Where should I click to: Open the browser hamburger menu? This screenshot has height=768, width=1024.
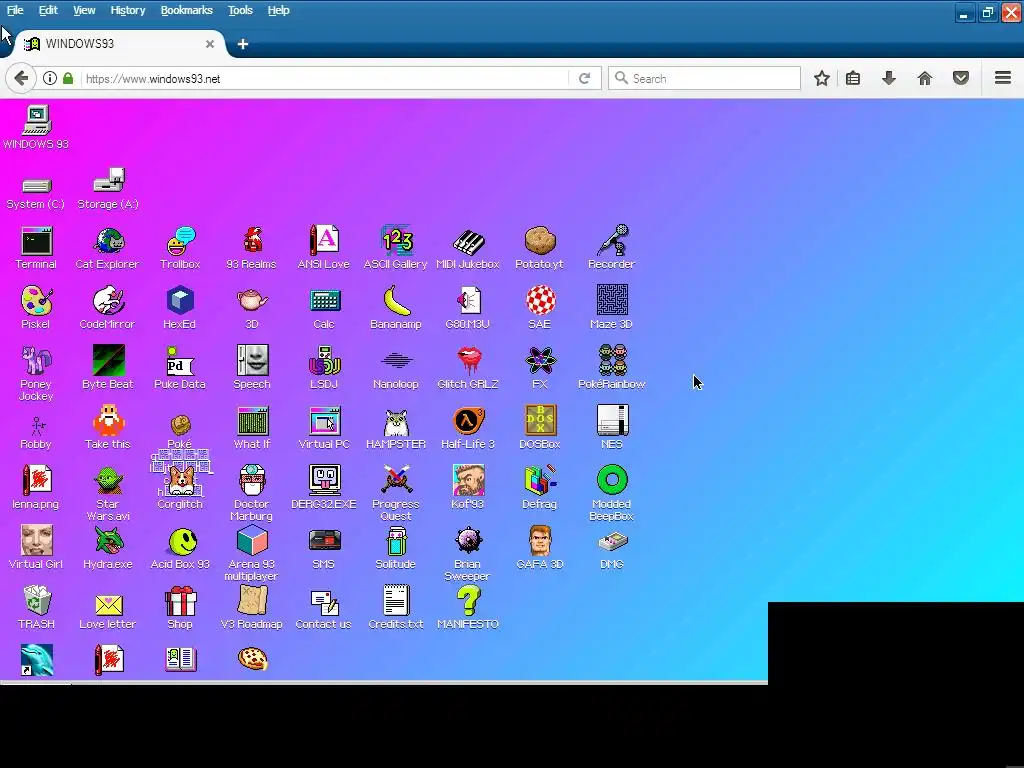pos(1003,78)
